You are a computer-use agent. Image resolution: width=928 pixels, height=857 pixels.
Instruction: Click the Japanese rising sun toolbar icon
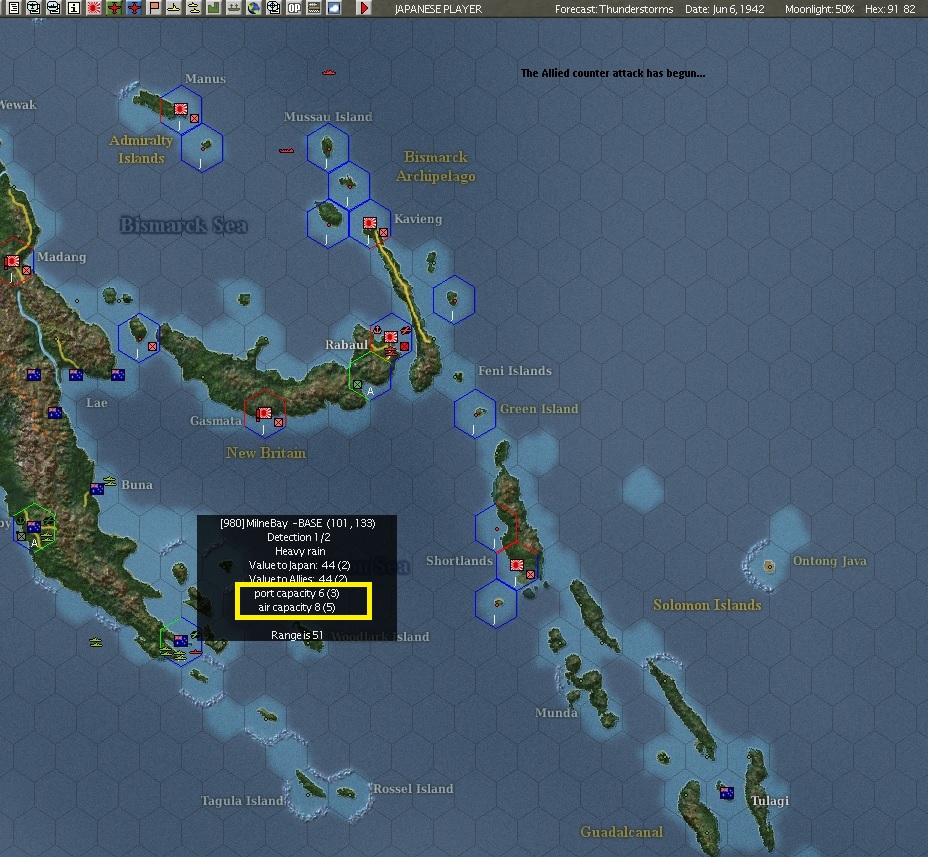(94, 8)
